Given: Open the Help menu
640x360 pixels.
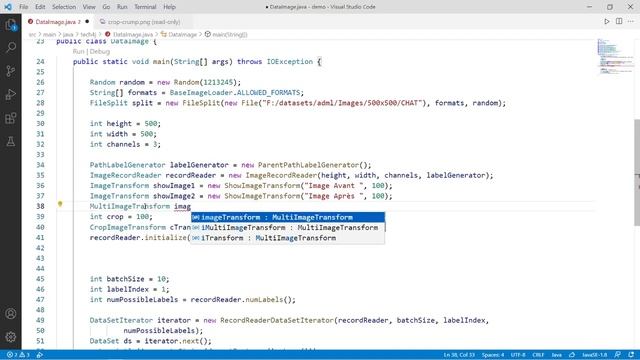Looking at the screenshot, I should pos(169,7).
